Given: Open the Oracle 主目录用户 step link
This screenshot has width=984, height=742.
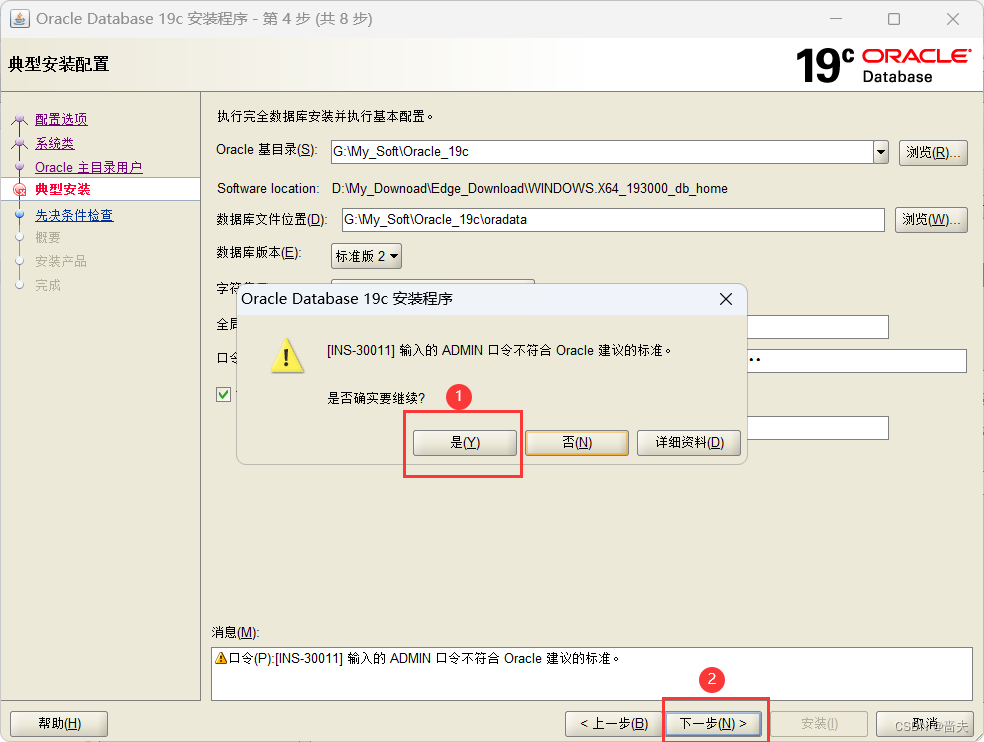Looking at the screenshot, I should click(x=88, y=168).
